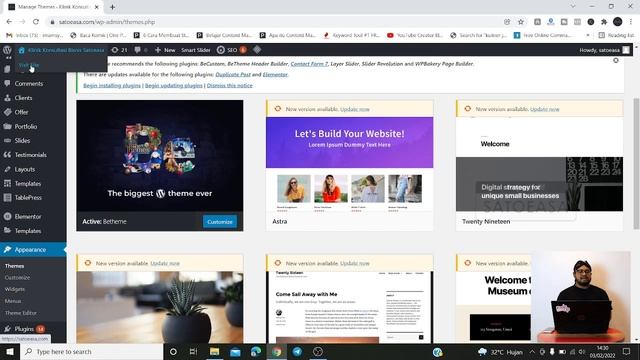The width and height of the screenshot is (640, 360).
Task: Open the WordPress logo menu
Action: 7,50
